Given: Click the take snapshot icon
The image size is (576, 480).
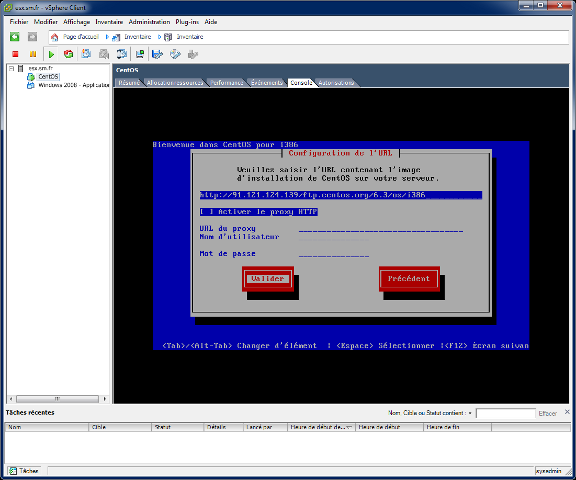Looking at the screenshot, I should coord(86,54).
